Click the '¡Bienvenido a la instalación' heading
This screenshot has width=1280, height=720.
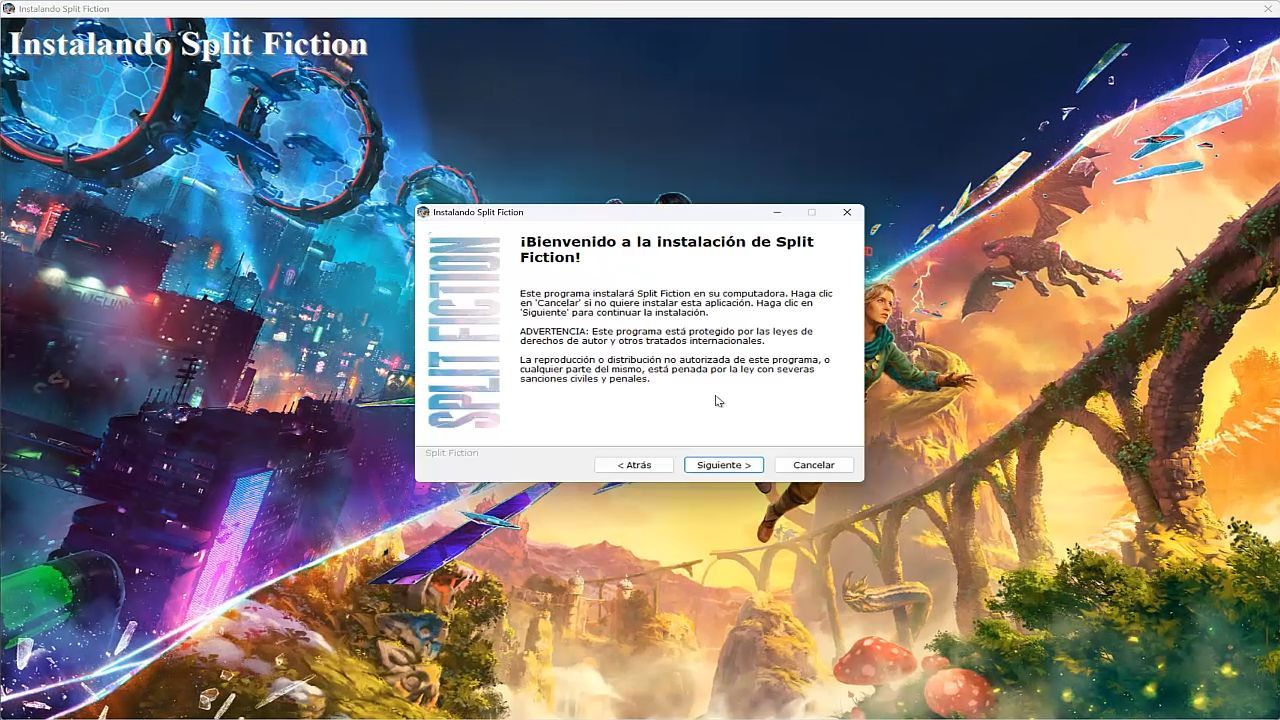point(667,249)
